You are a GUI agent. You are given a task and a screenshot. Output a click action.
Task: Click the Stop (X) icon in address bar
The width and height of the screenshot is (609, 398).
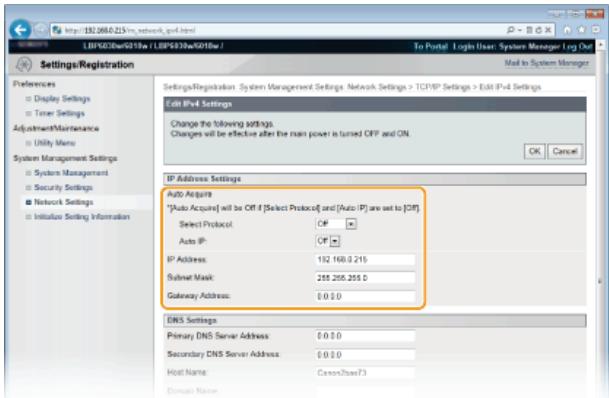tap(548, 30)
